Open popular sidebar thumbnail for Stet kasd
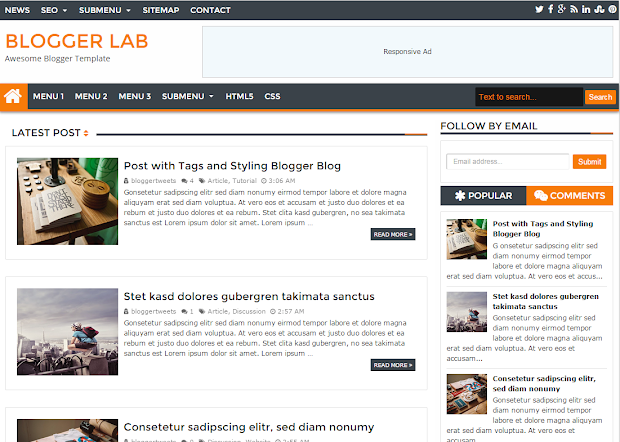Viewport: 620px width, 442px height. pos(467,312)
